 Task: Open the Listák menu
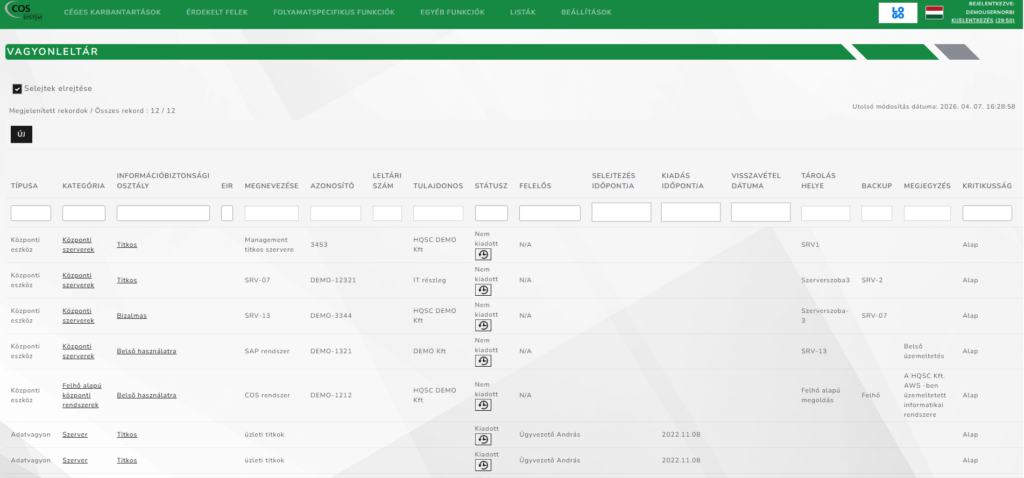(x=523, y=13)
